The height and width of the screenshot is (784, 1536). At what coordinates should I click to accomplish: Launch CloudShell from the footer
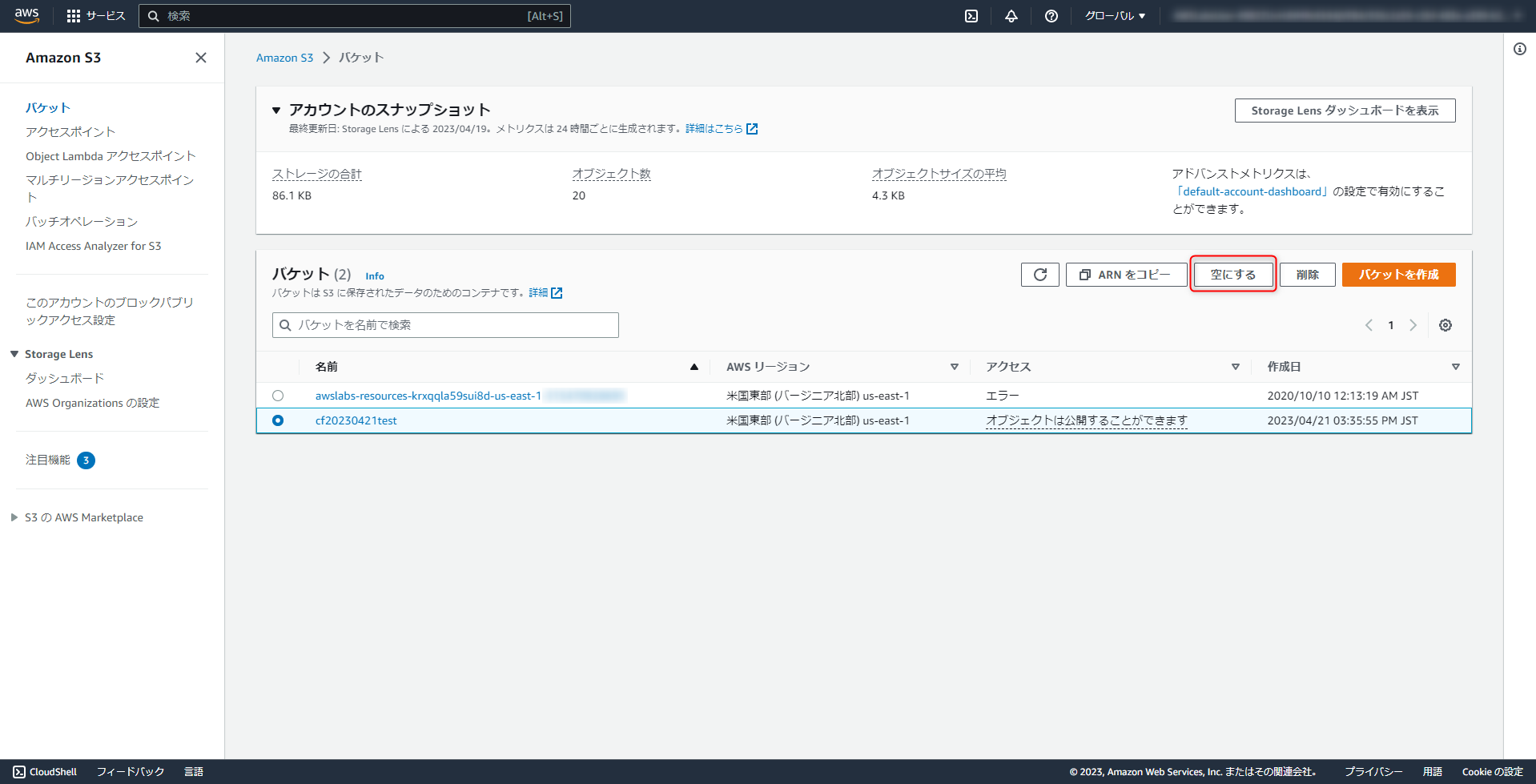[x=45, y=771]
